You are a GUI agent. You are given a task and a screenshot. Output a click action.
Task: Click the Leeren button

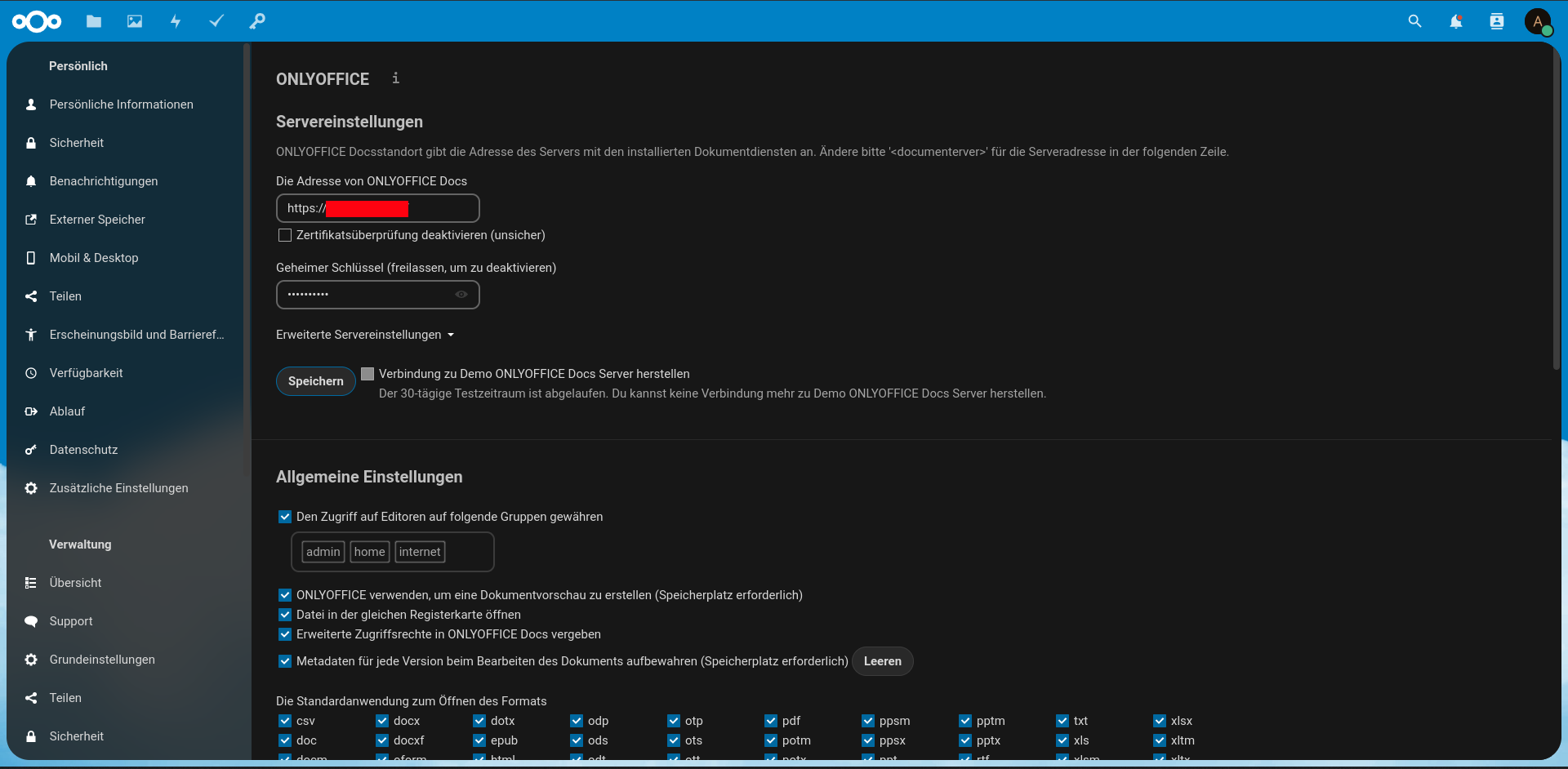coord(883,661)
